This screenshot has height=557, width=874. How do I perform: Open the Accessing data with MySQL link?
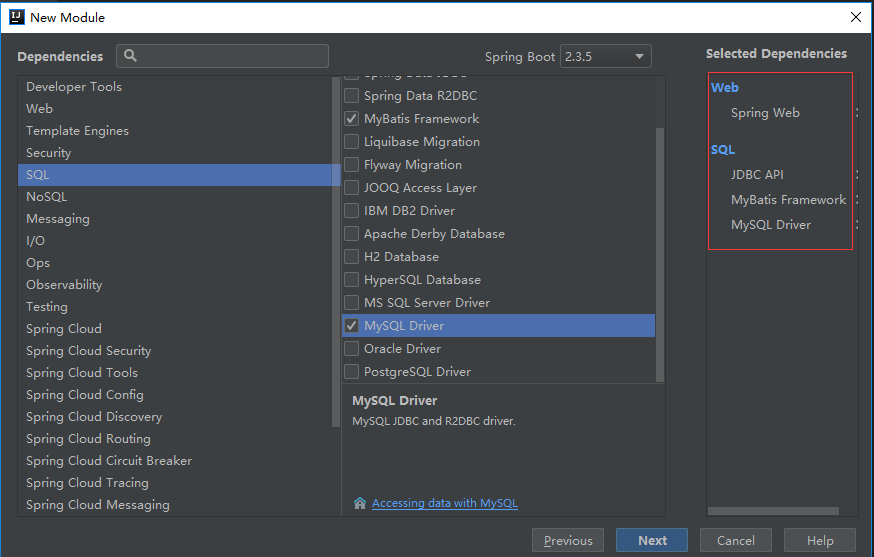445,503
